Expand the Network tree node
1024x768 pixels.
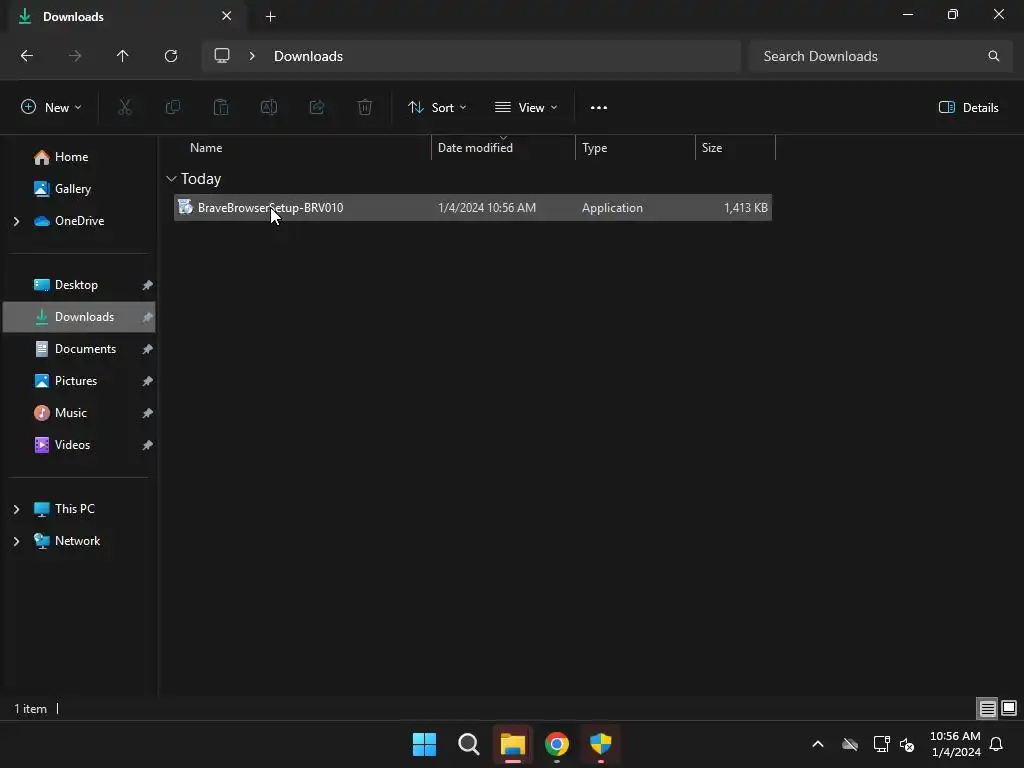coord(17,541)
